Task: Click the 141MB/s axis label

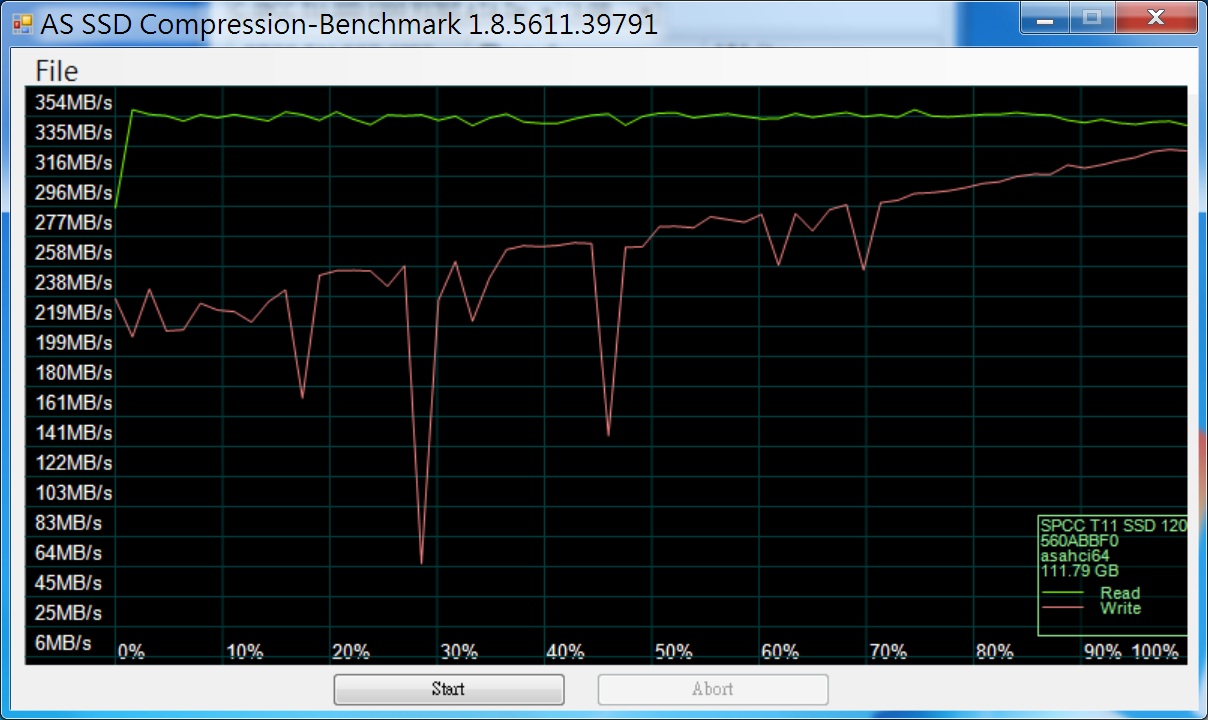Action: 74,433
